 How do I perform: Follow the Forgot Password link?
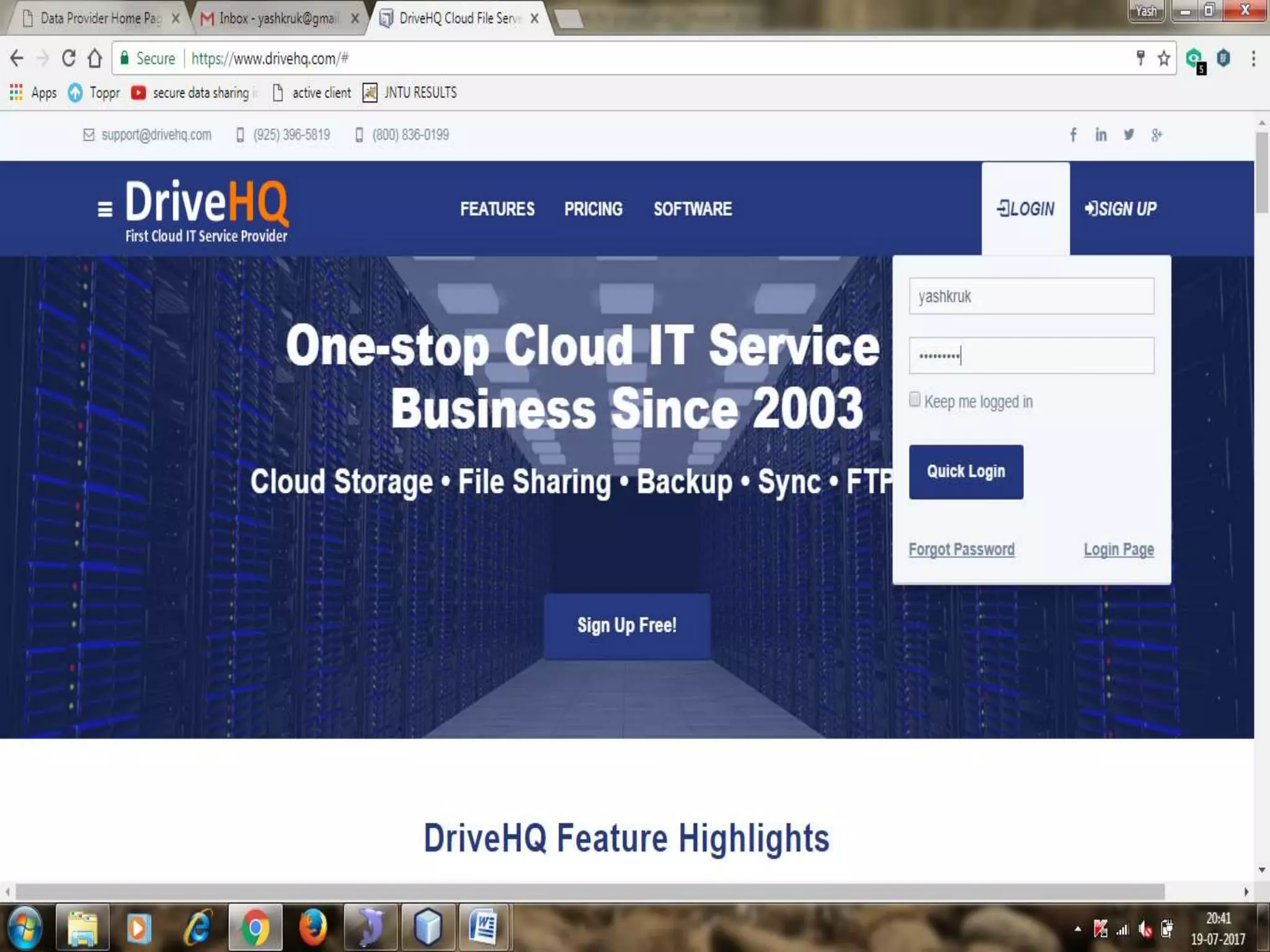click(x=961, y=549)
